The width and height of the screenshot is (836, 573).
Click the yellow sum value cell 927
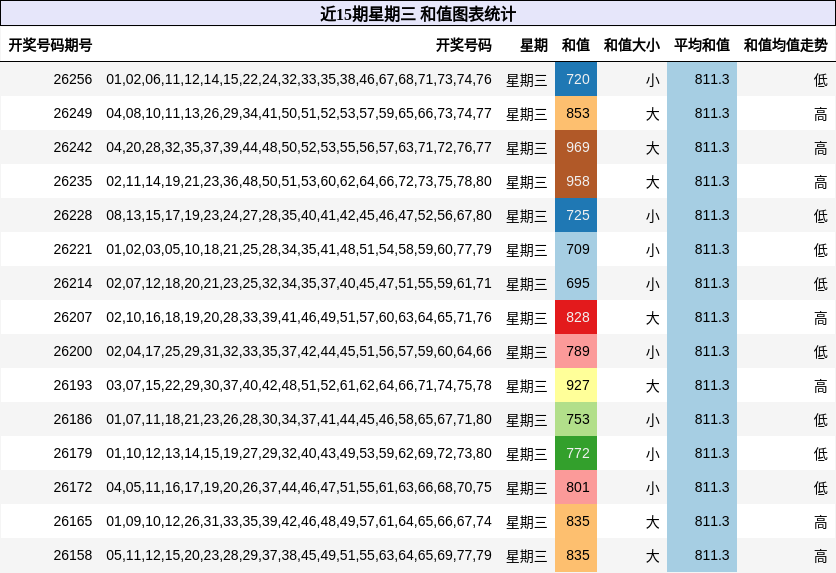pyautogui.click(x=576, y=385)
